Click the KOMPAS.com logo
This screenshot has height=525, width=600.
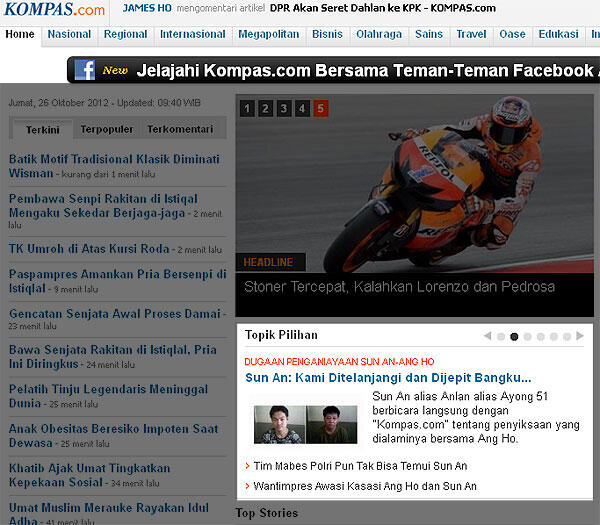54,9
